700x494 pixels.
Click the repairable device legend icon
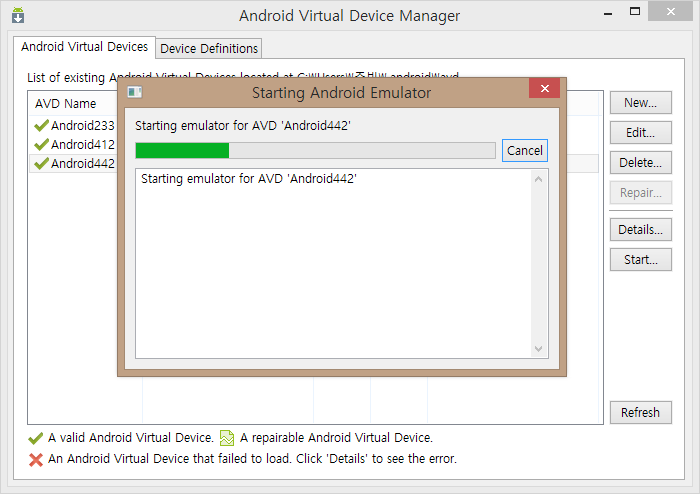227,438
